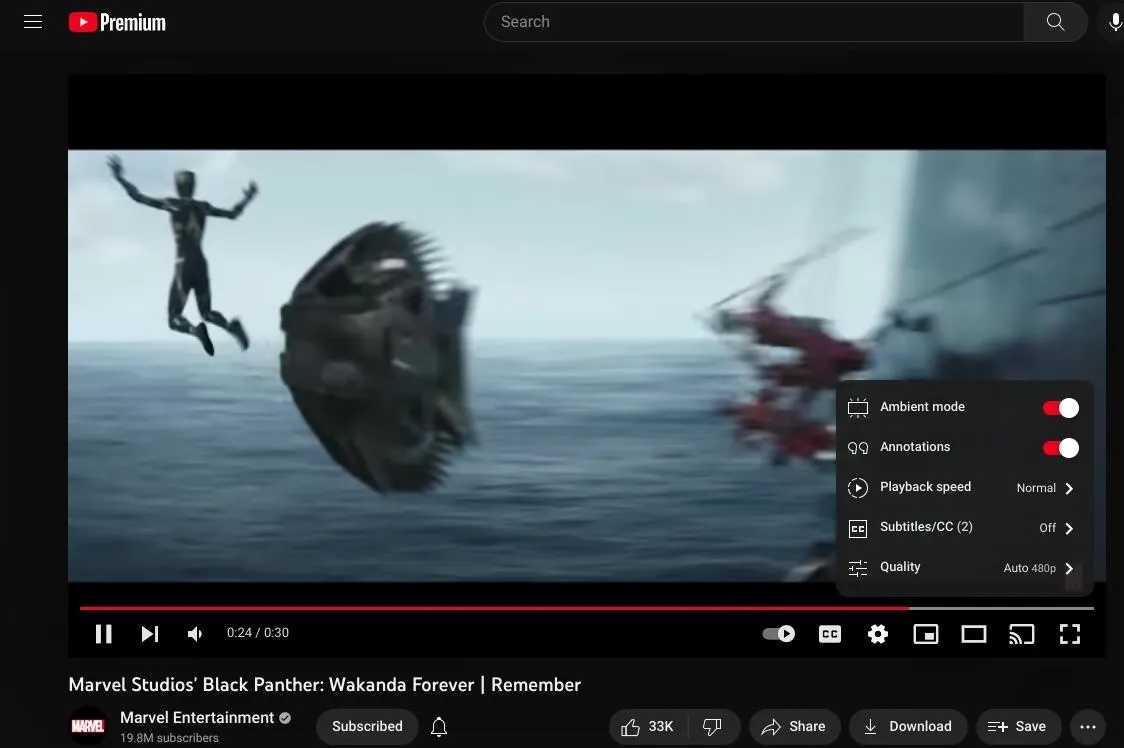
Task: Click the Subtitles CC box icon
Action: tap(857, 529)
